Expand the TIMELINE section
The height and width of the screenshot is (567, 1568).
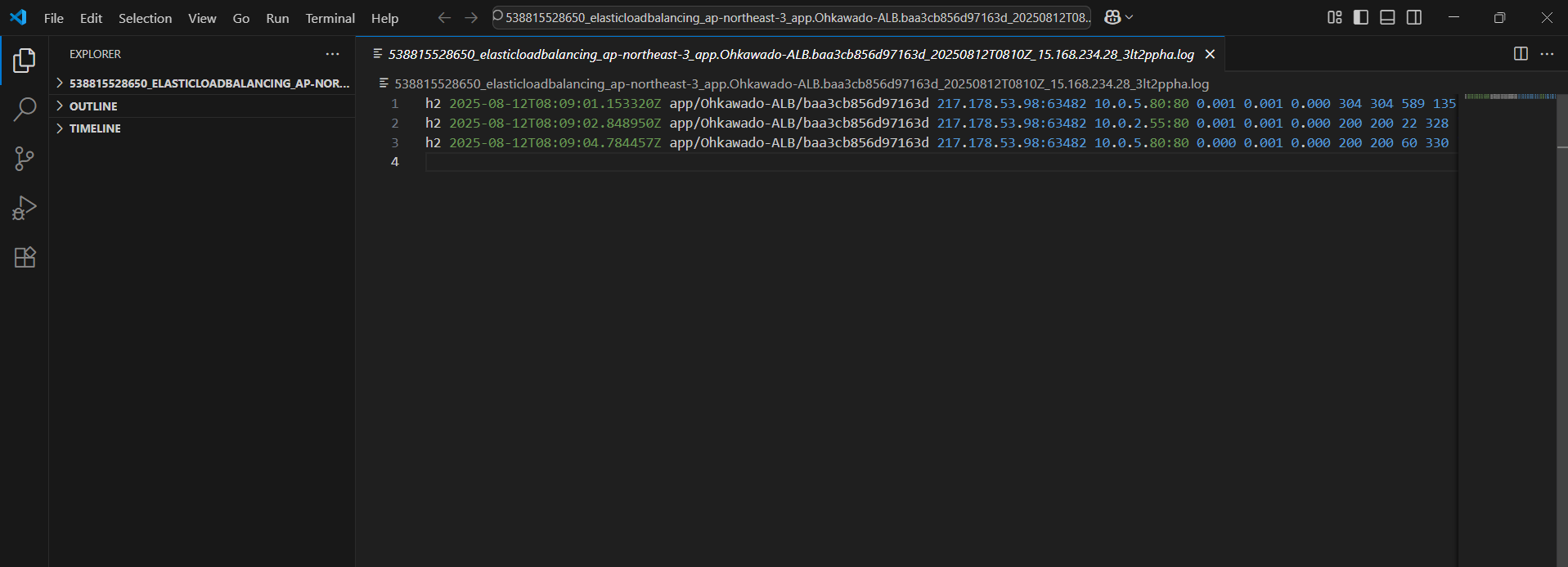click(203, 128)
